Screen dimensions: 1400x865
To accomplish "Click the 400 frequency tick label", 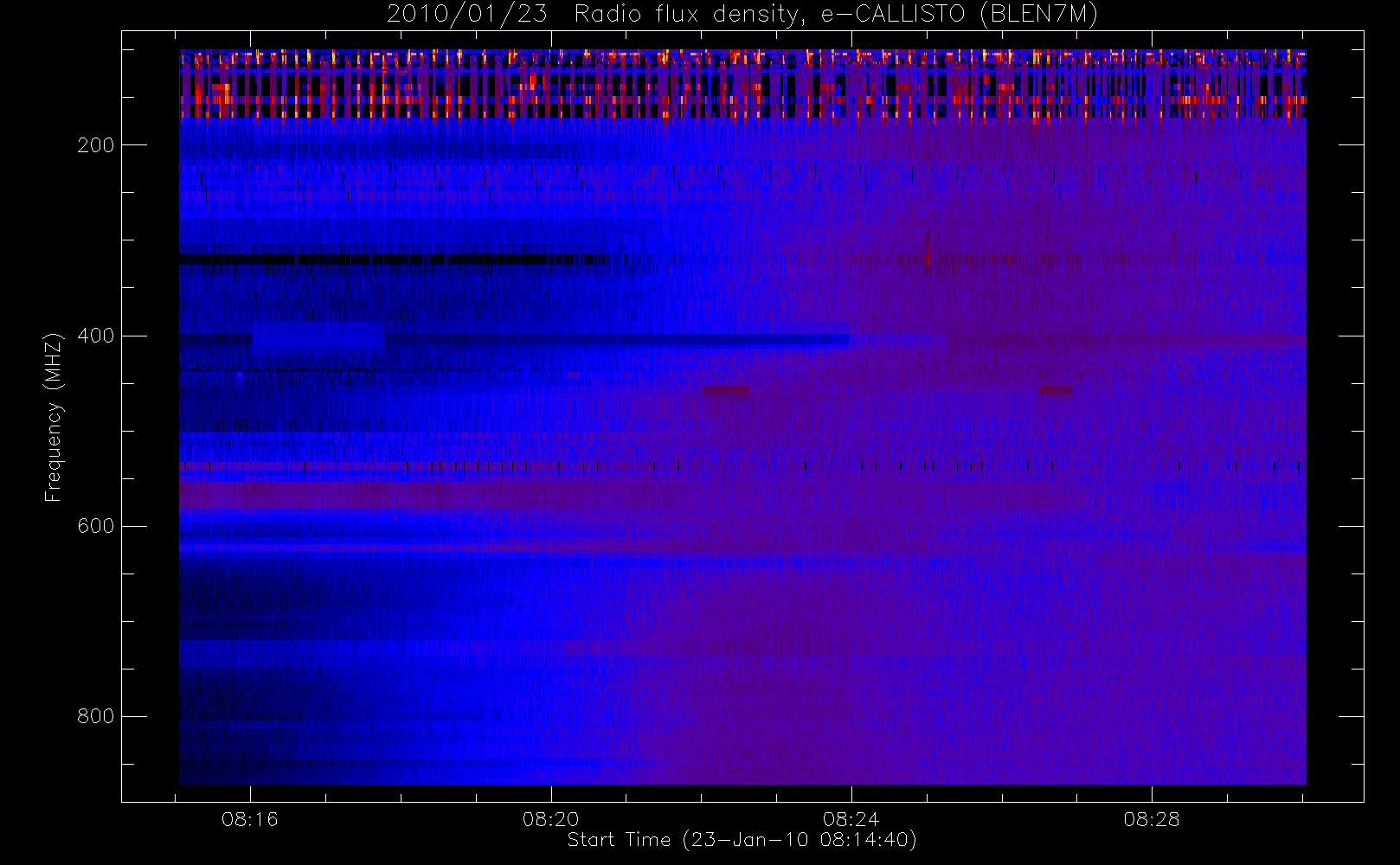I will (96, 336).
